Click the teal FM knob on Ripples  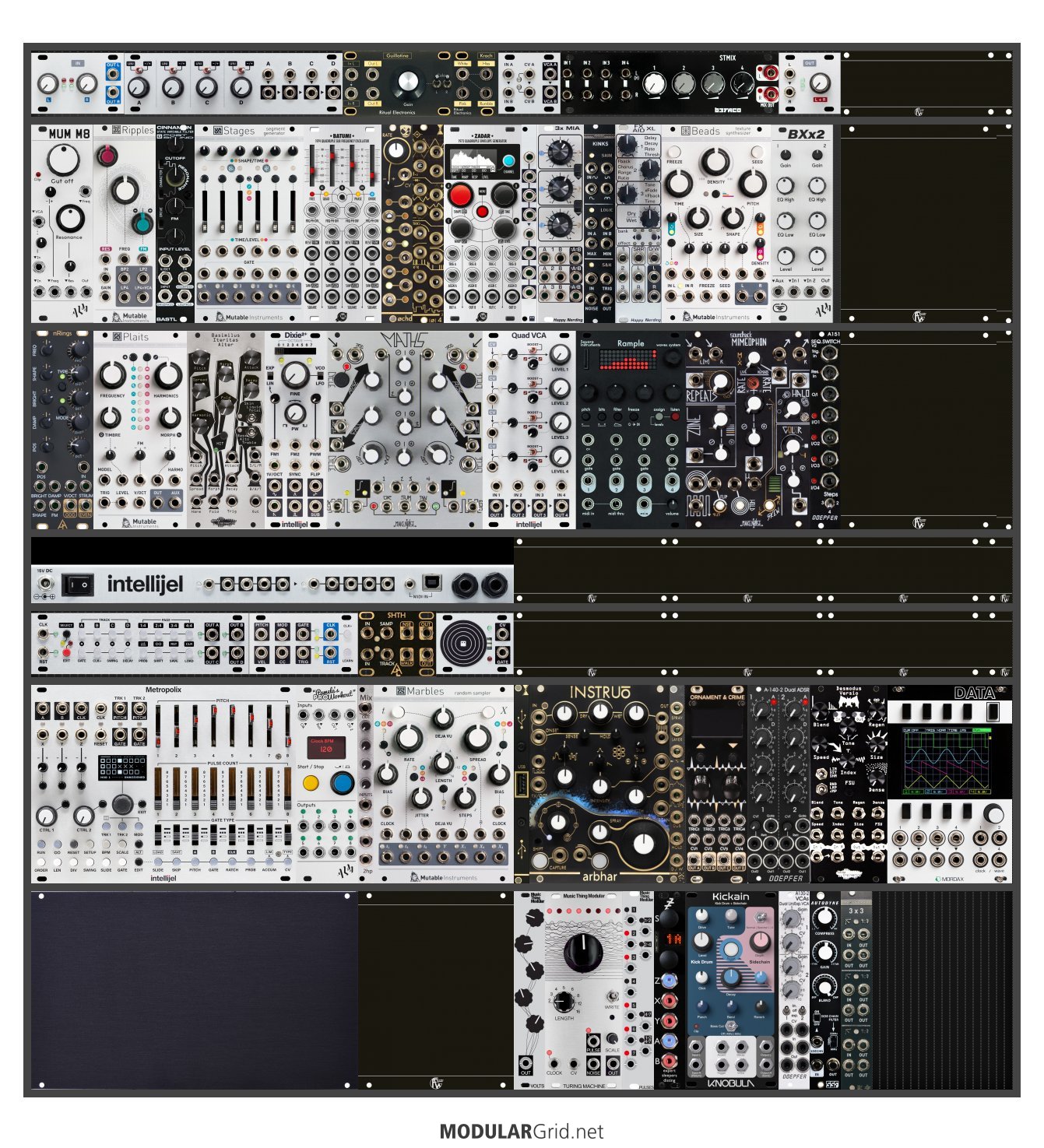click(142, 224)
